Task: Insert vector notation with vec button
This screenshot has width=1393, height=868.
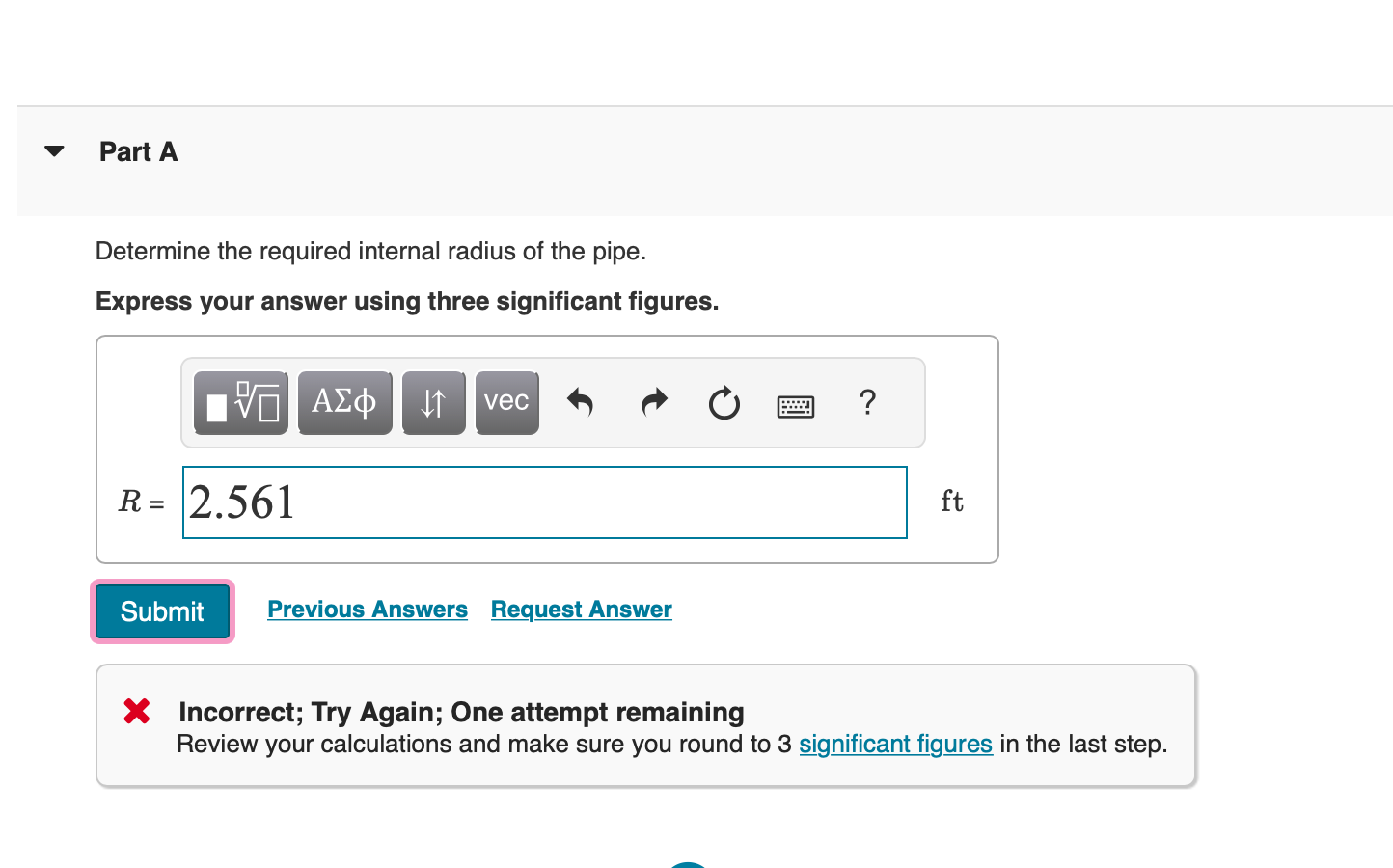Action: click(506, 402)
